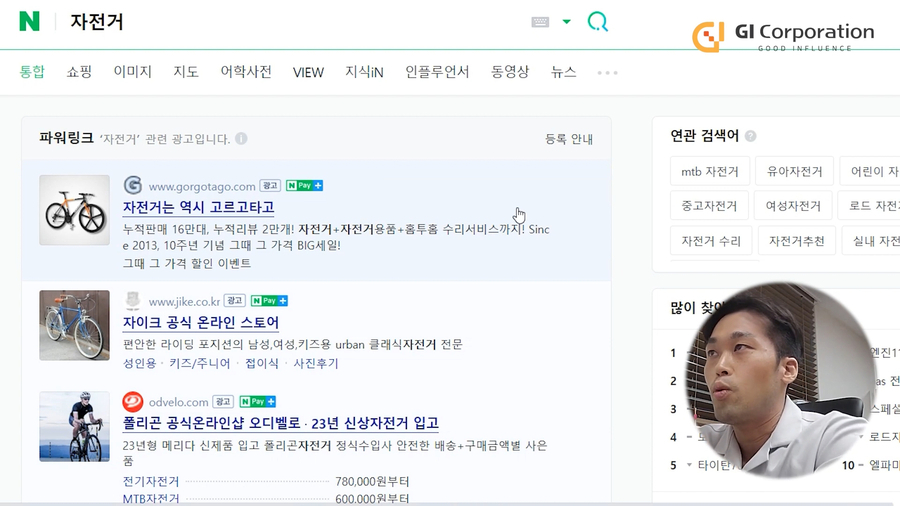Open the 지식iN tab
900x506 pixels.
[x=364, y=72]
